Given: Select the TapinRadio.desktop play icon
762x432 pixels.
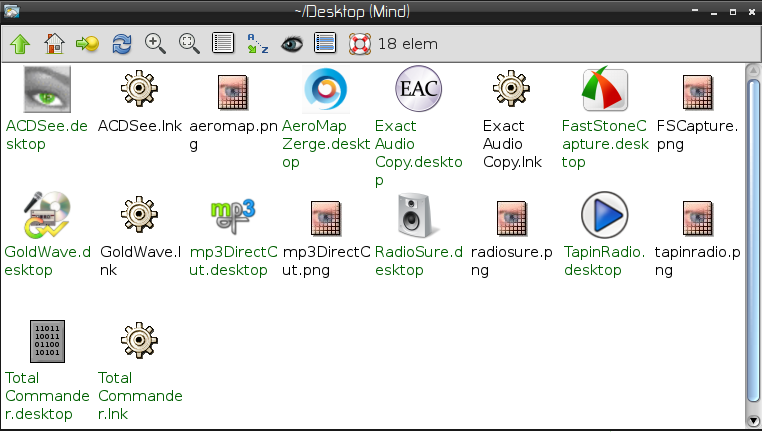Looking at the screenshot, I should click(605, 215).
